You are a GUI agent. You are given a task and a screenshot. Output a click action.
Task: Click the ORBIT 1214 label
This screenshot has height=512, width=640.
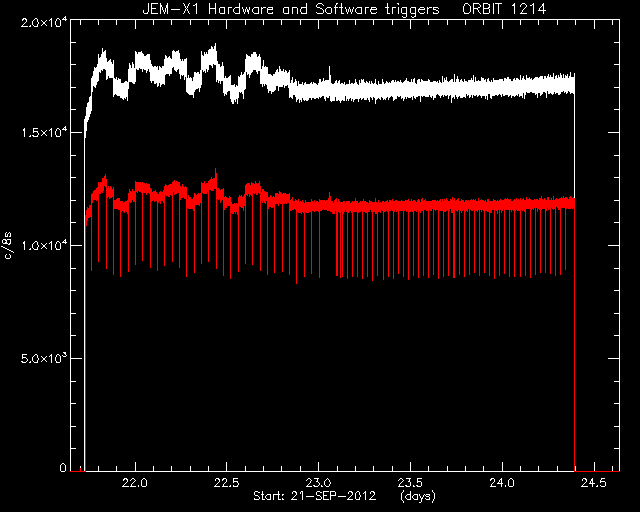(504, 9)
